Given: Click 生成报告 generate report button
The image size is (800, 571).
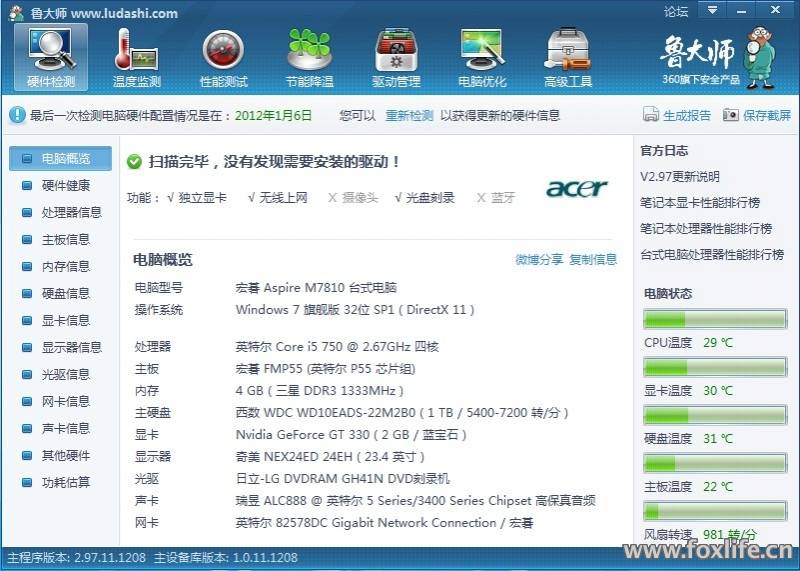Looking at the screenshot, I should pyautogui.click(x=678, y=116).
